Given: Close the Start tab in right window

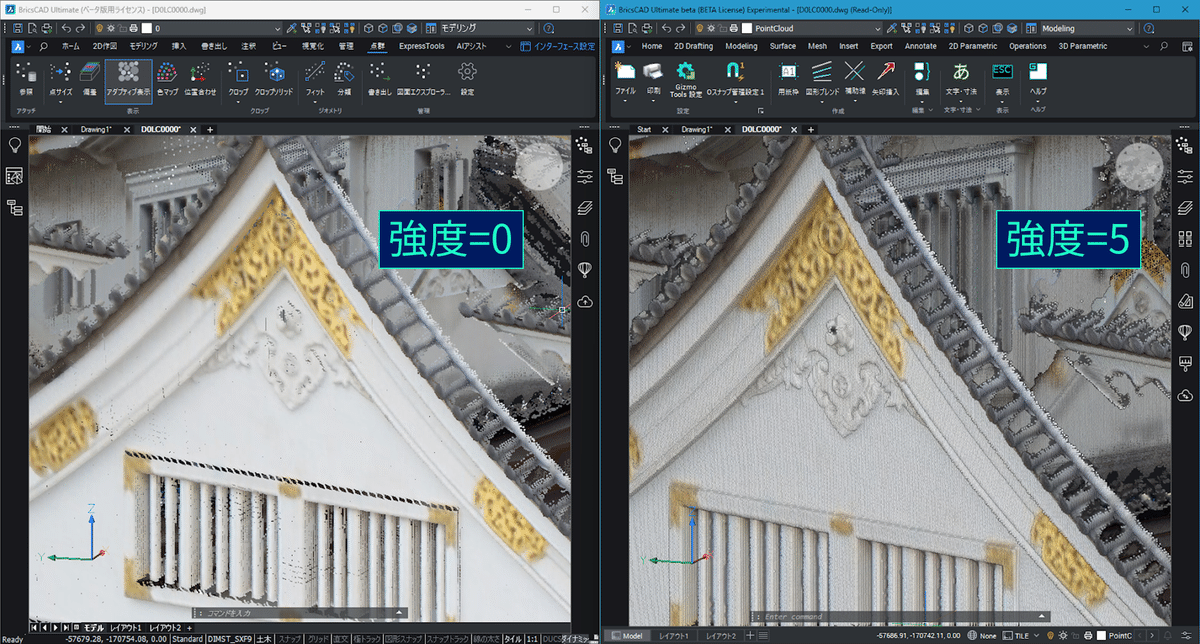Looking at the screenshot, I should [x=665, y=129].
